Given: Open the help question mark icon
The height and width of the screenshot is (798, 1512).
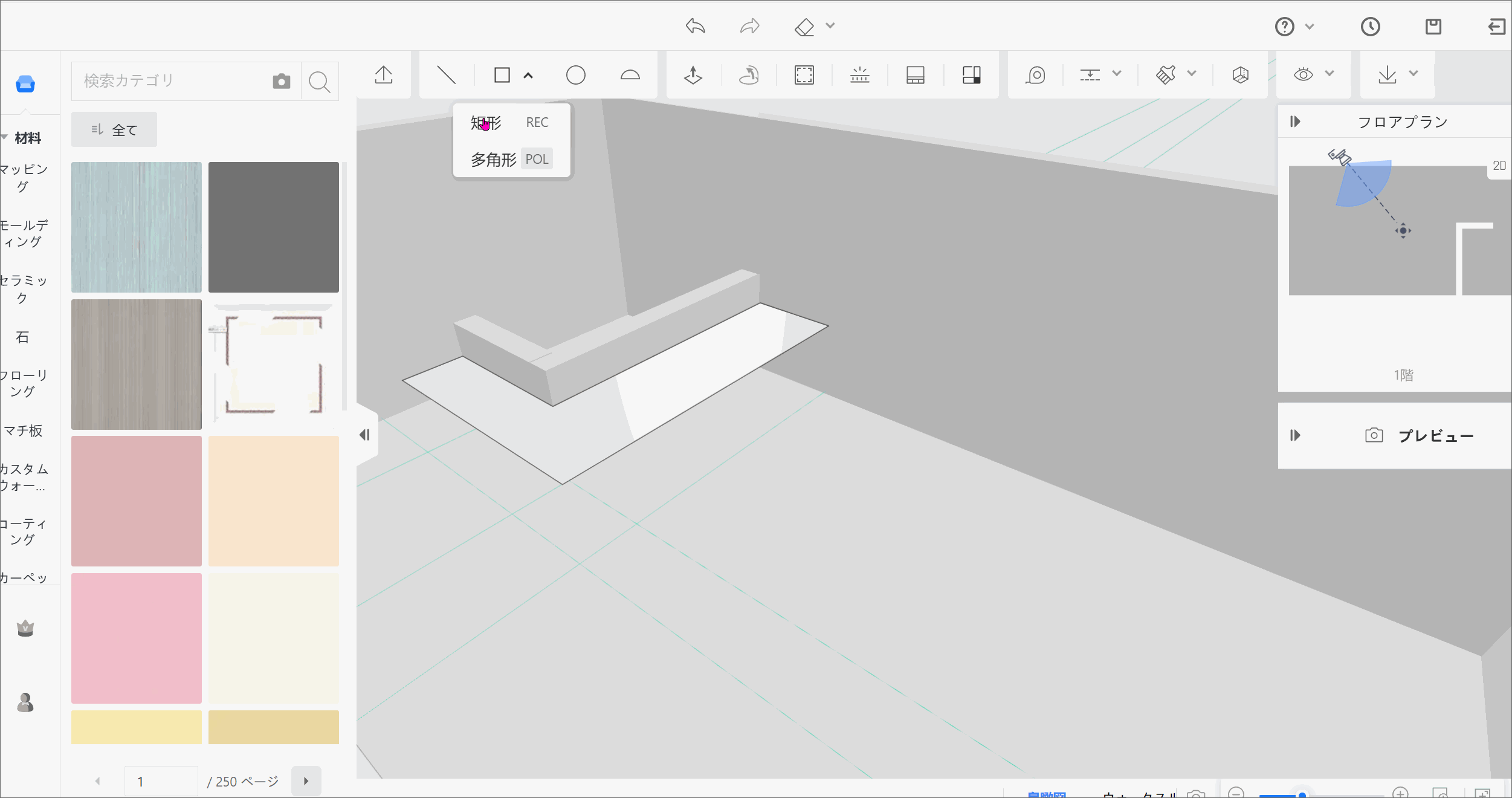Looking at the screenshot, I should click(x=1285, y=27).
